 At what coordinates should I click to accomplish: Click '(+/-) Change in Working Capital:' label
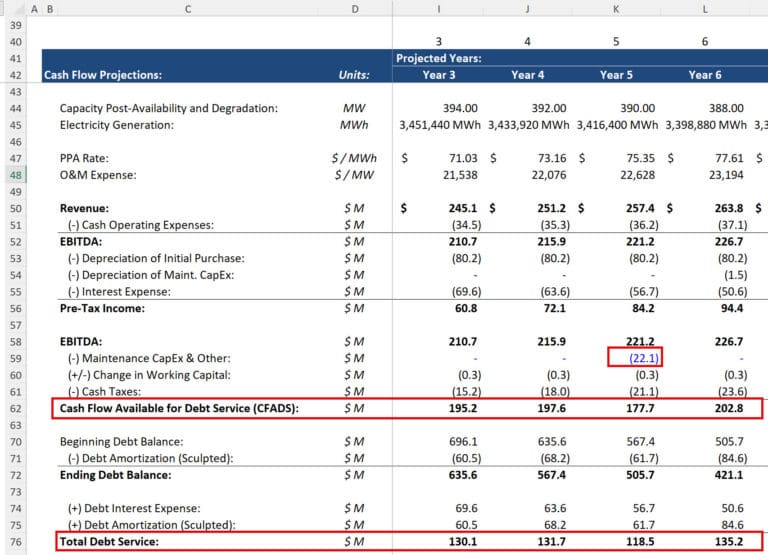(149, 375)
